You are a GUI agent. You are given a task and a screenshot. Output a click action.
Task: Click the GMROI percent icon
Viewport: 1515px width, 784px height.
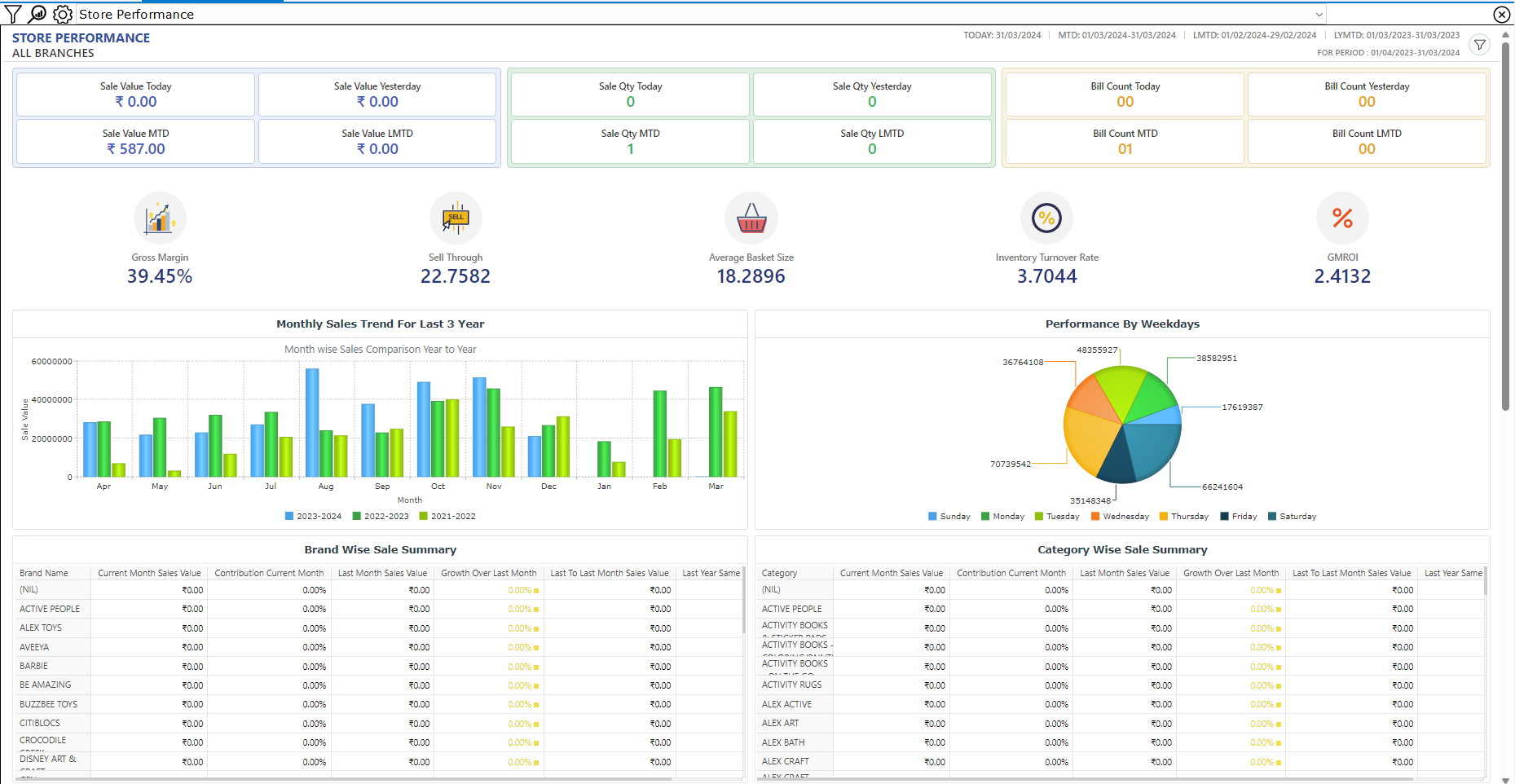1342,218
